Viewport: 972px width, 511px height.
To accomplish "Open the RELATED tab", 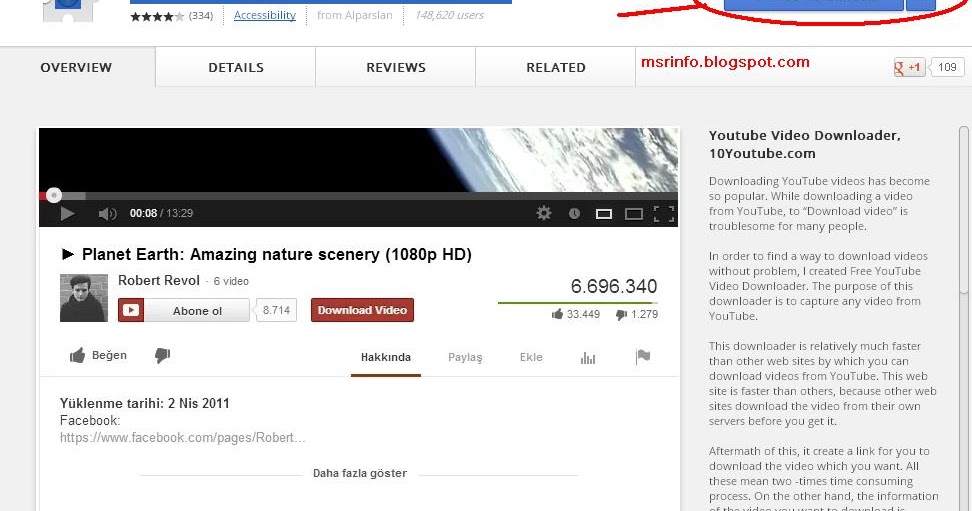I will pos(555,68).
